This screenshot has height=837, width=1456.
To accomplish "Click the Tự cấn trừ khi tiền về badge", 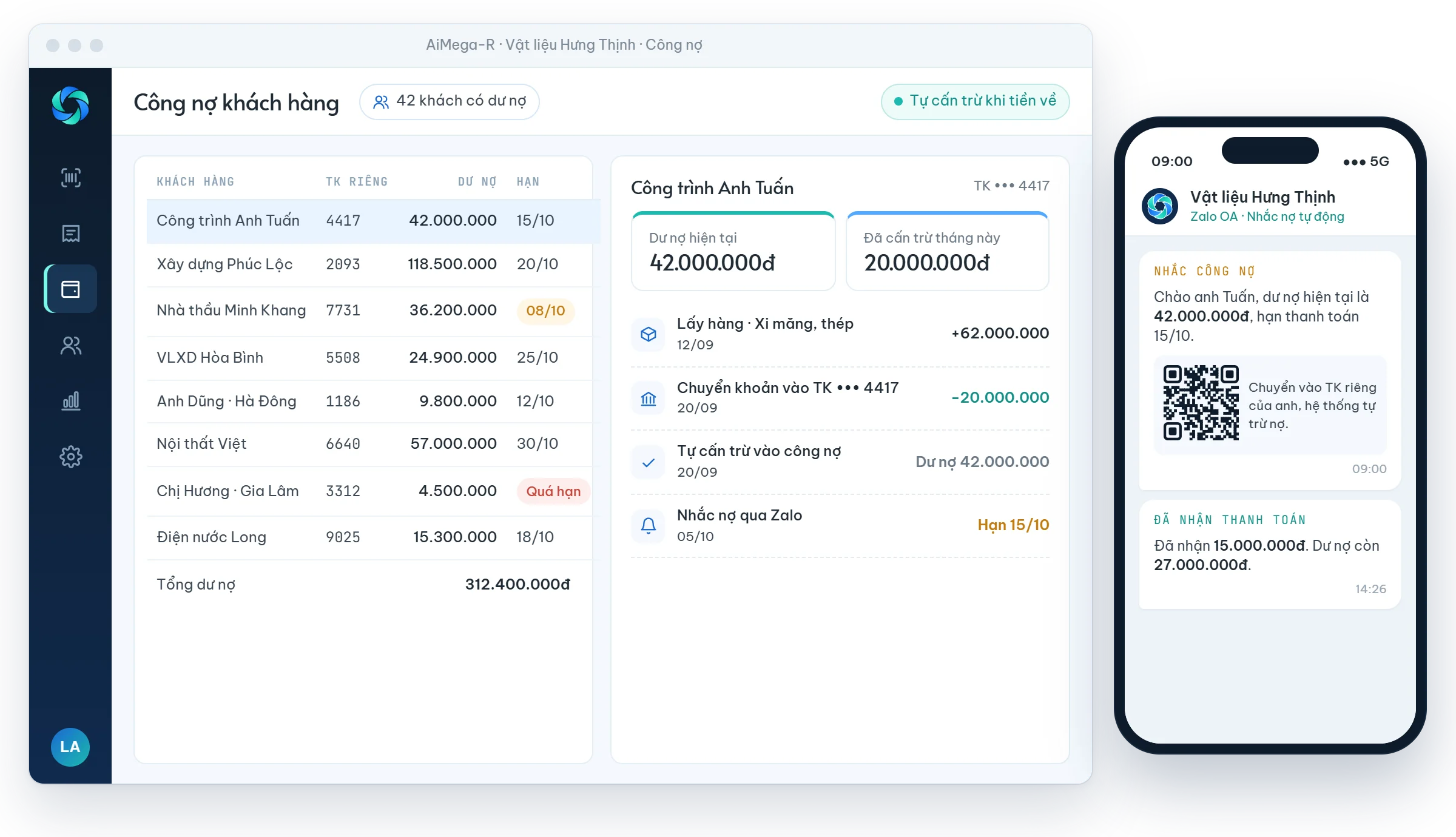I will click(975, 101).
